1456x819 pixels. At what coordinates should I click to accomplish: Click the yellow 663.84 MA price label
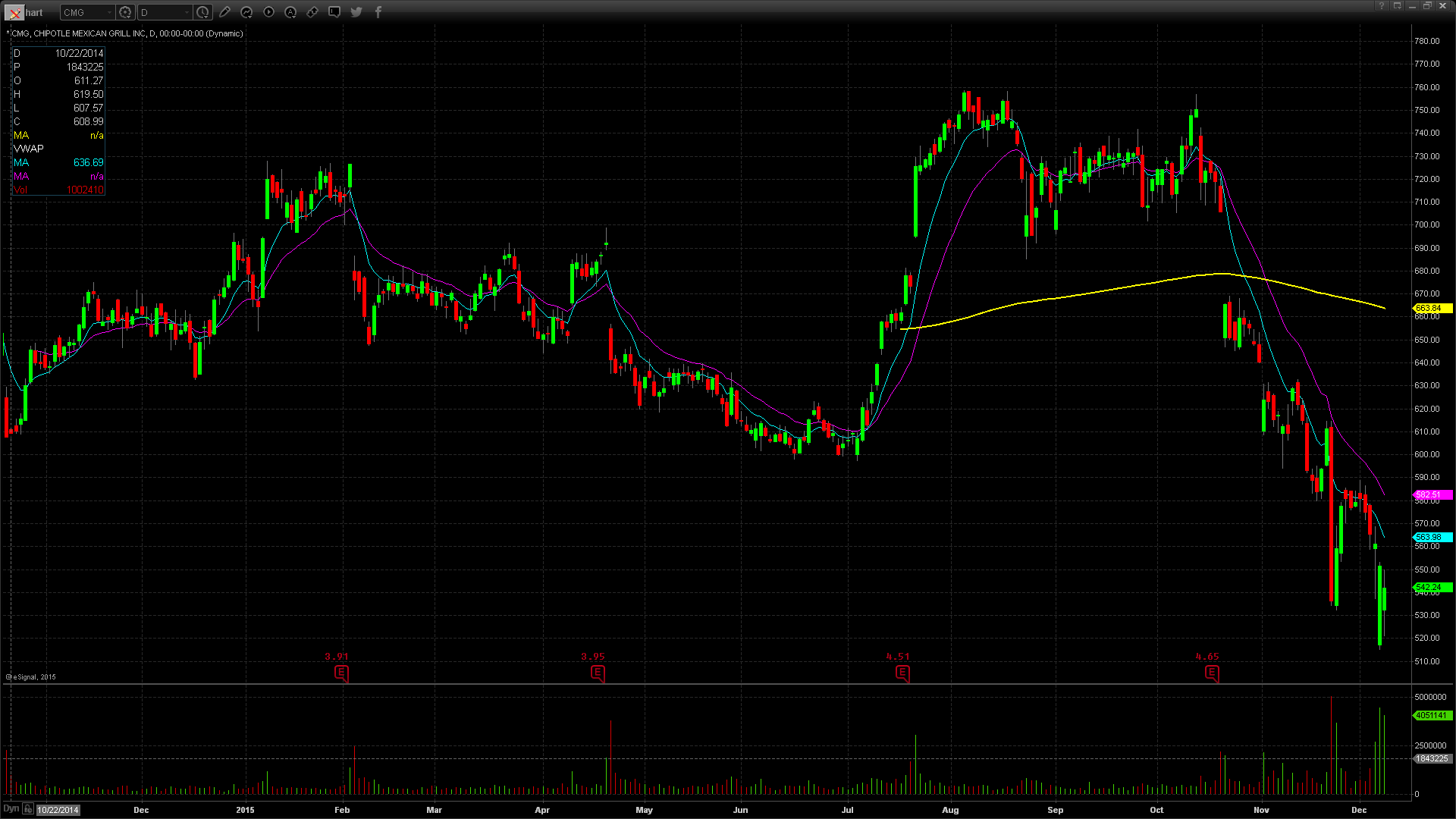(x=1432, y=309)
